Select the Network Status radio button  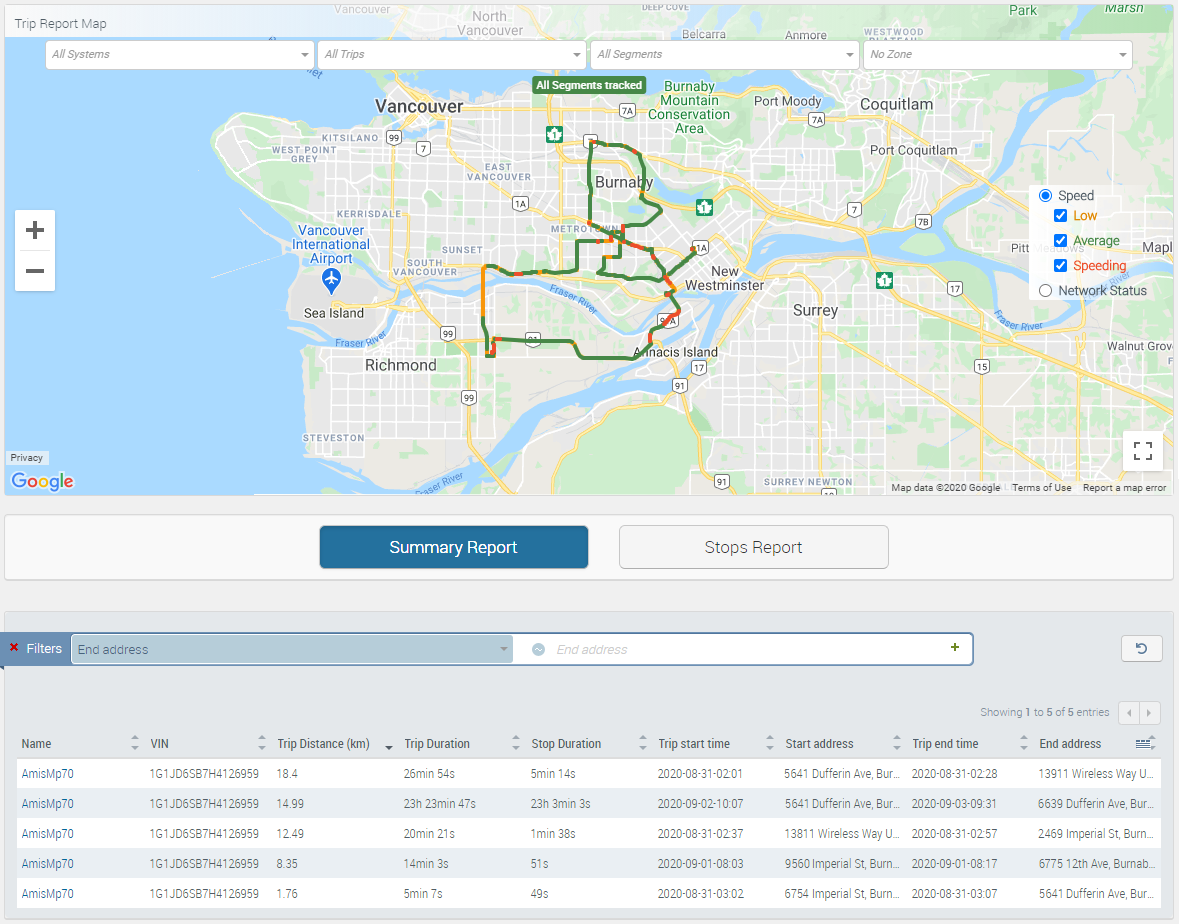1046,291
